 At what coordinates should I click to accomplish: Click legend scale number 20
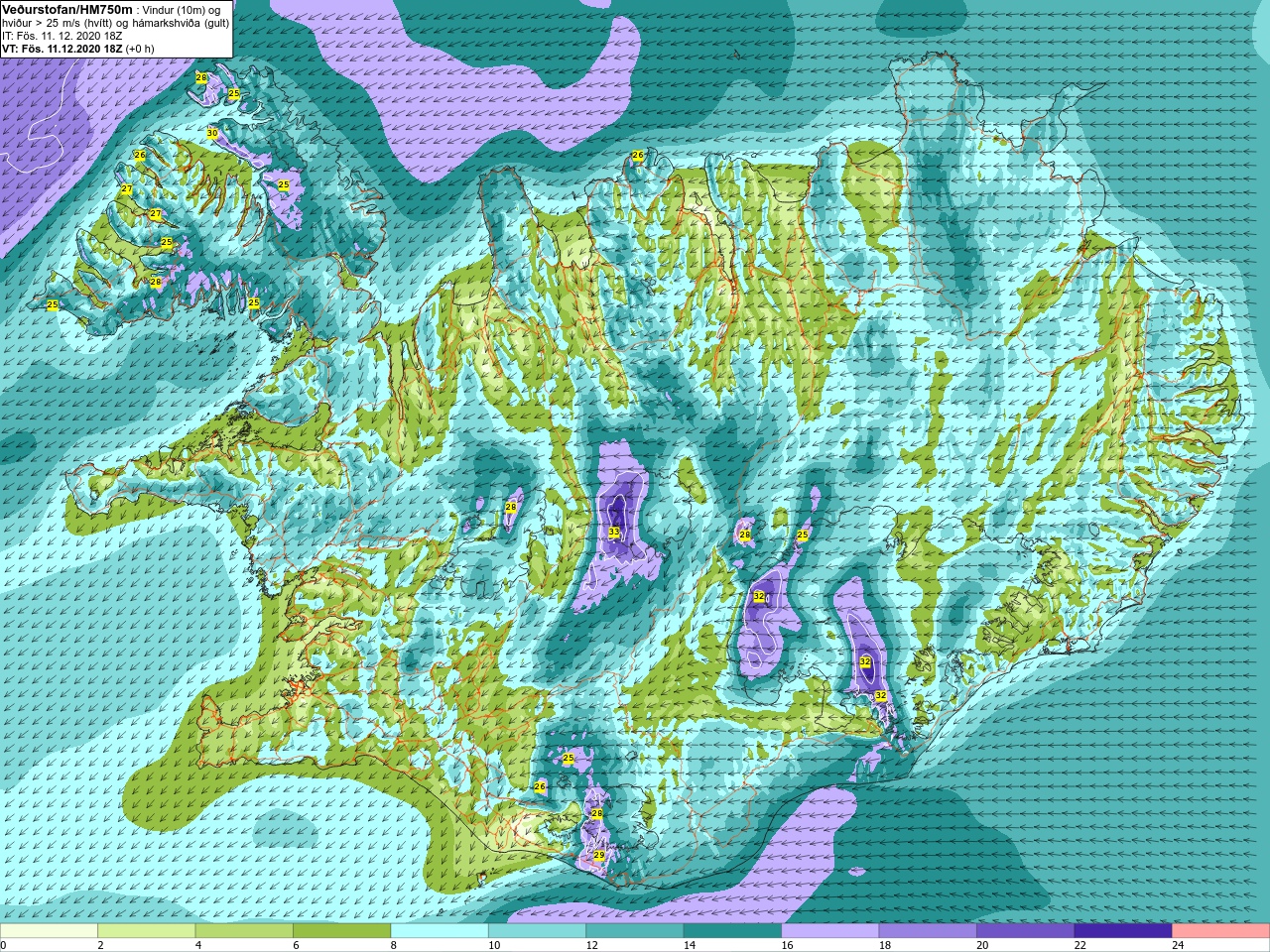983,945
